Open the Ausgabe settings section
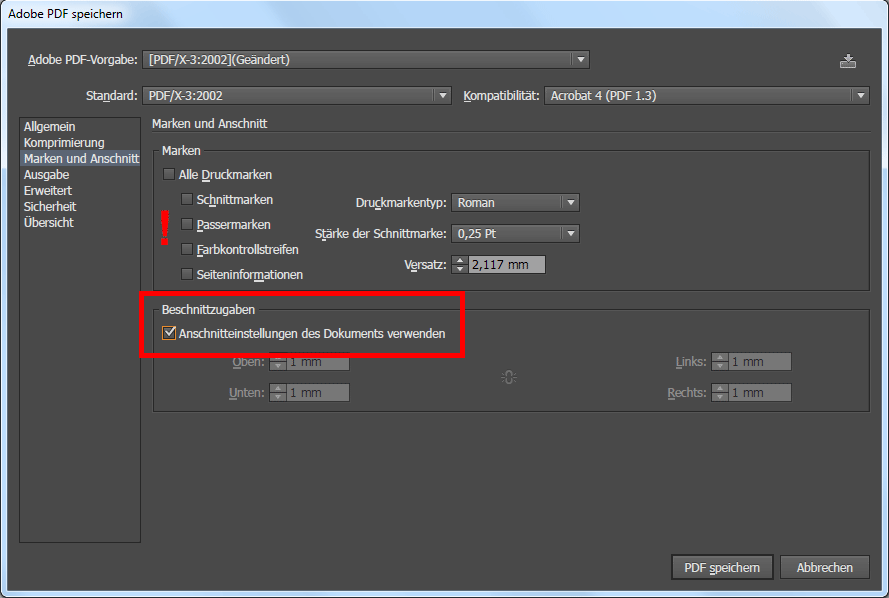The height and width of the screenshot is (598, 889). click(46, 175)
